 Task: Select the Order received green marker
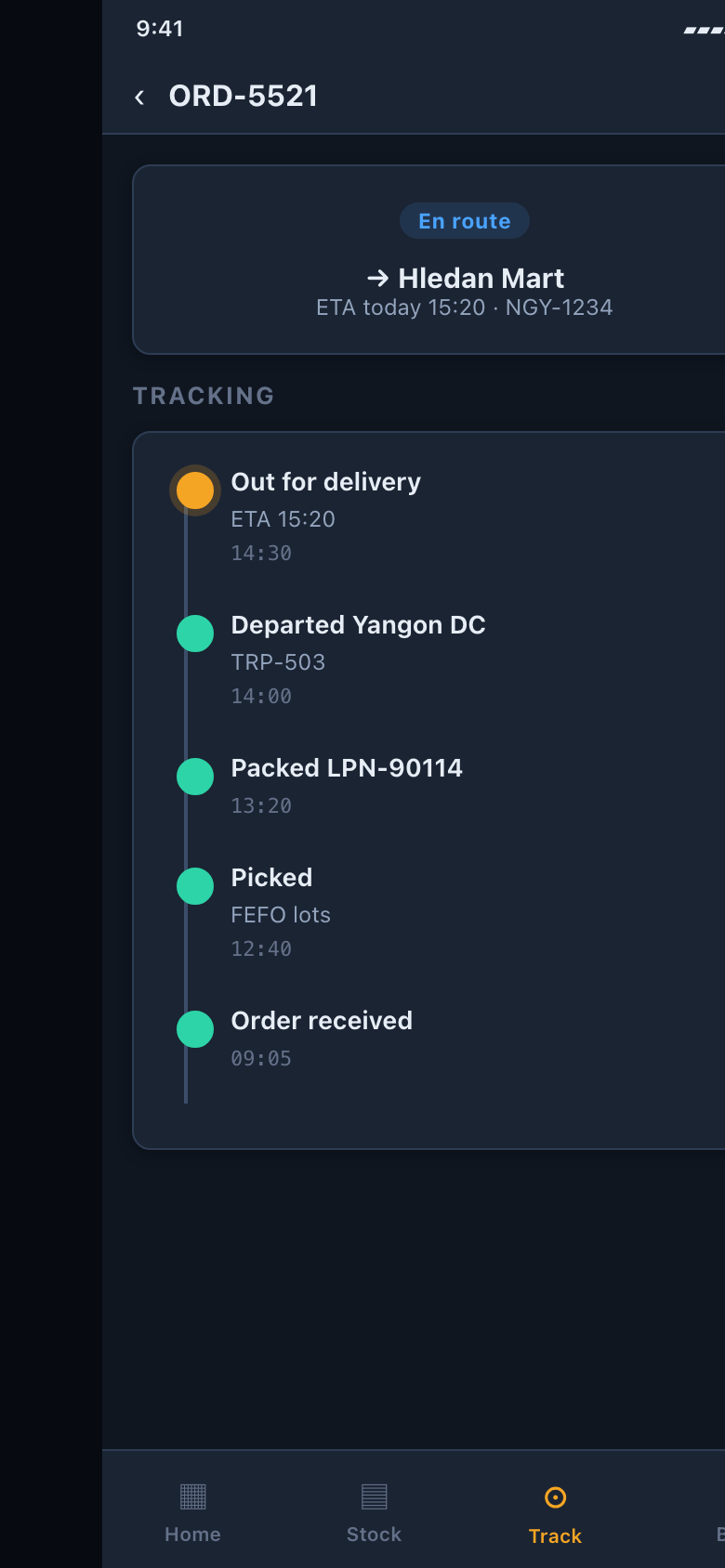pyautogui.click(x=195, y=1029)
